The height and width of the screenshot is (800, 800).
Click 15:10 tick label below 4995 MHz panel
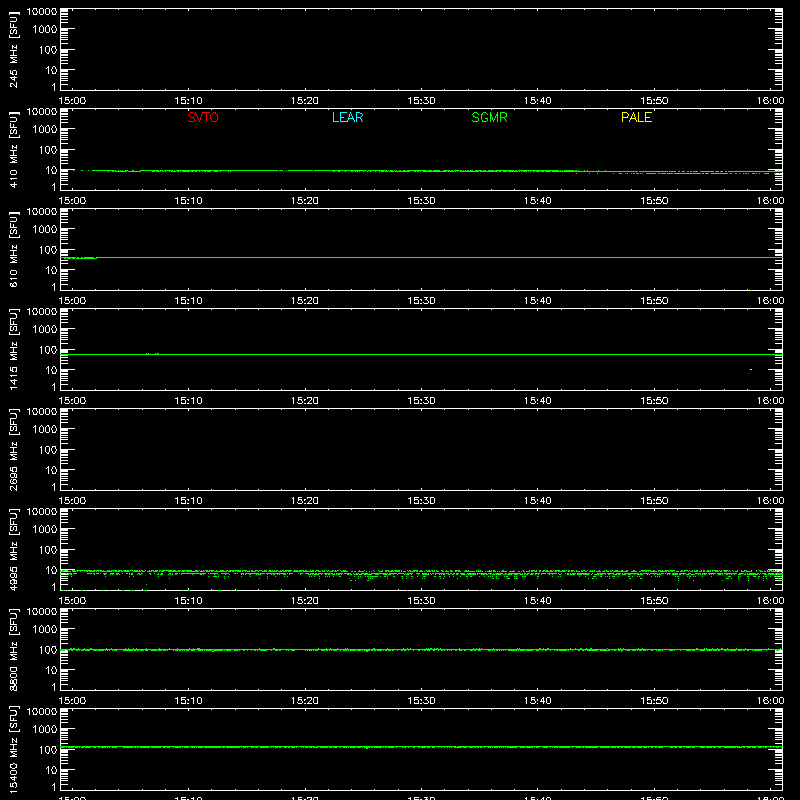188,601
